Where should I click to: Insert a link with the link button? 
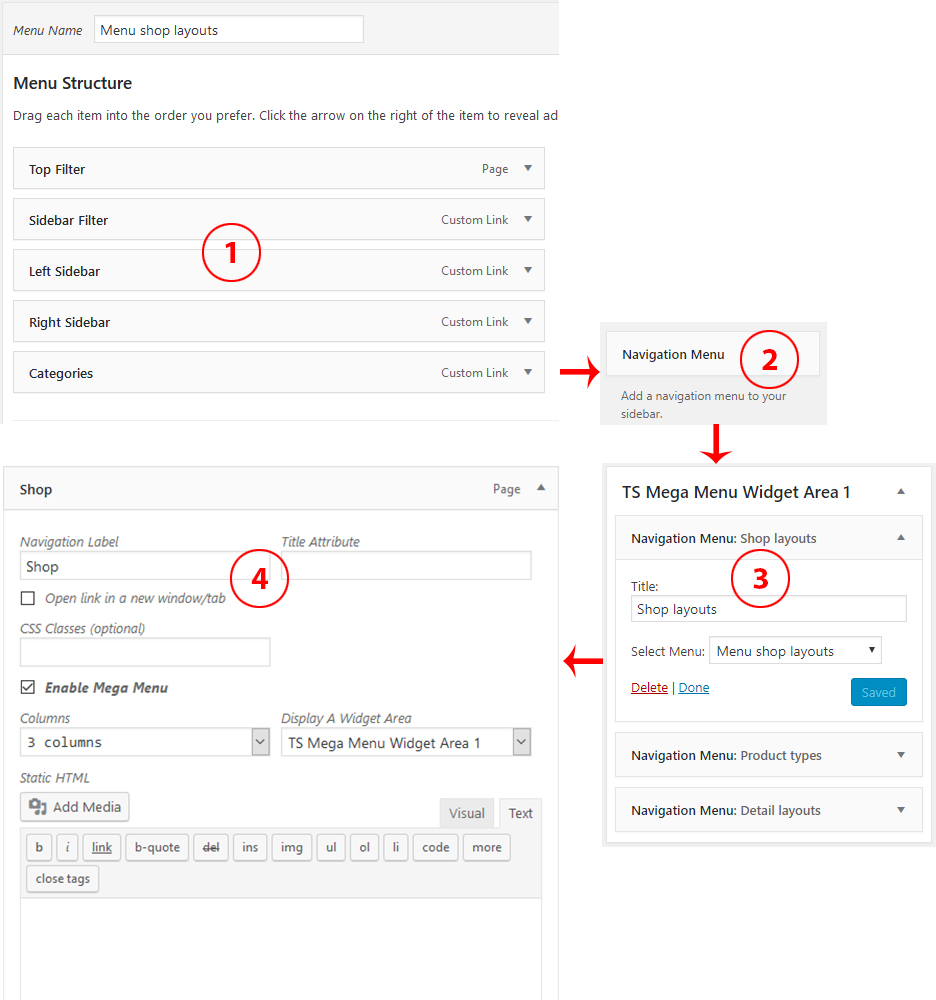(102, 847)
